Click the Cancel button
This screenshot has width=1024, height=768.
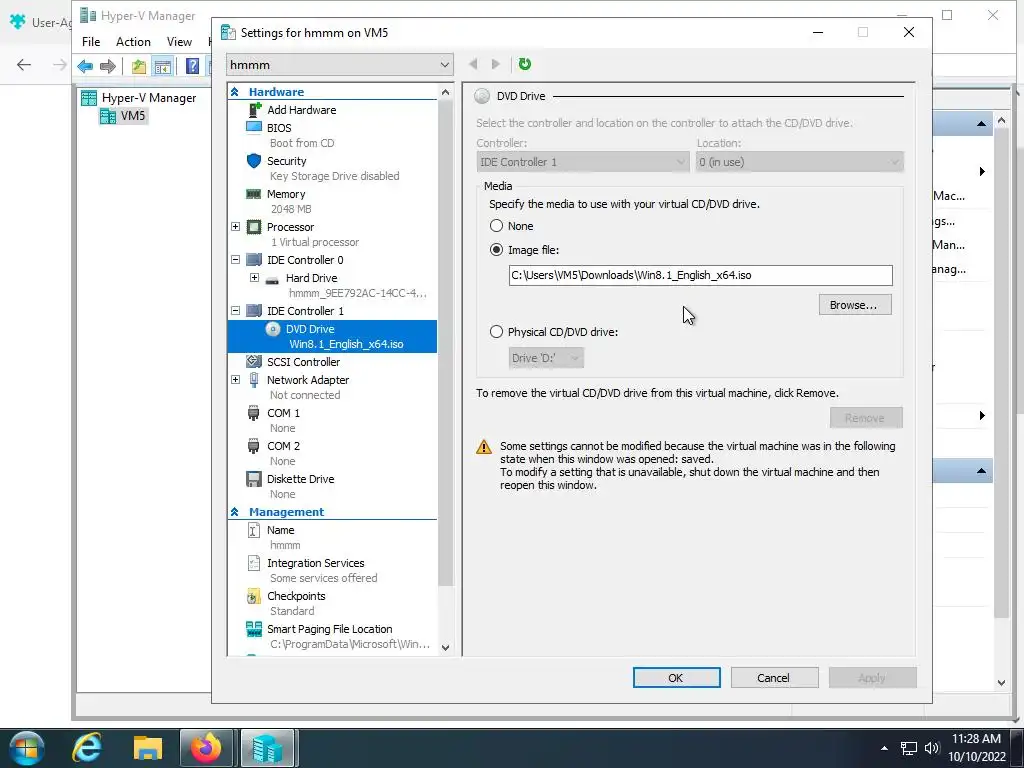pos(775,678)
